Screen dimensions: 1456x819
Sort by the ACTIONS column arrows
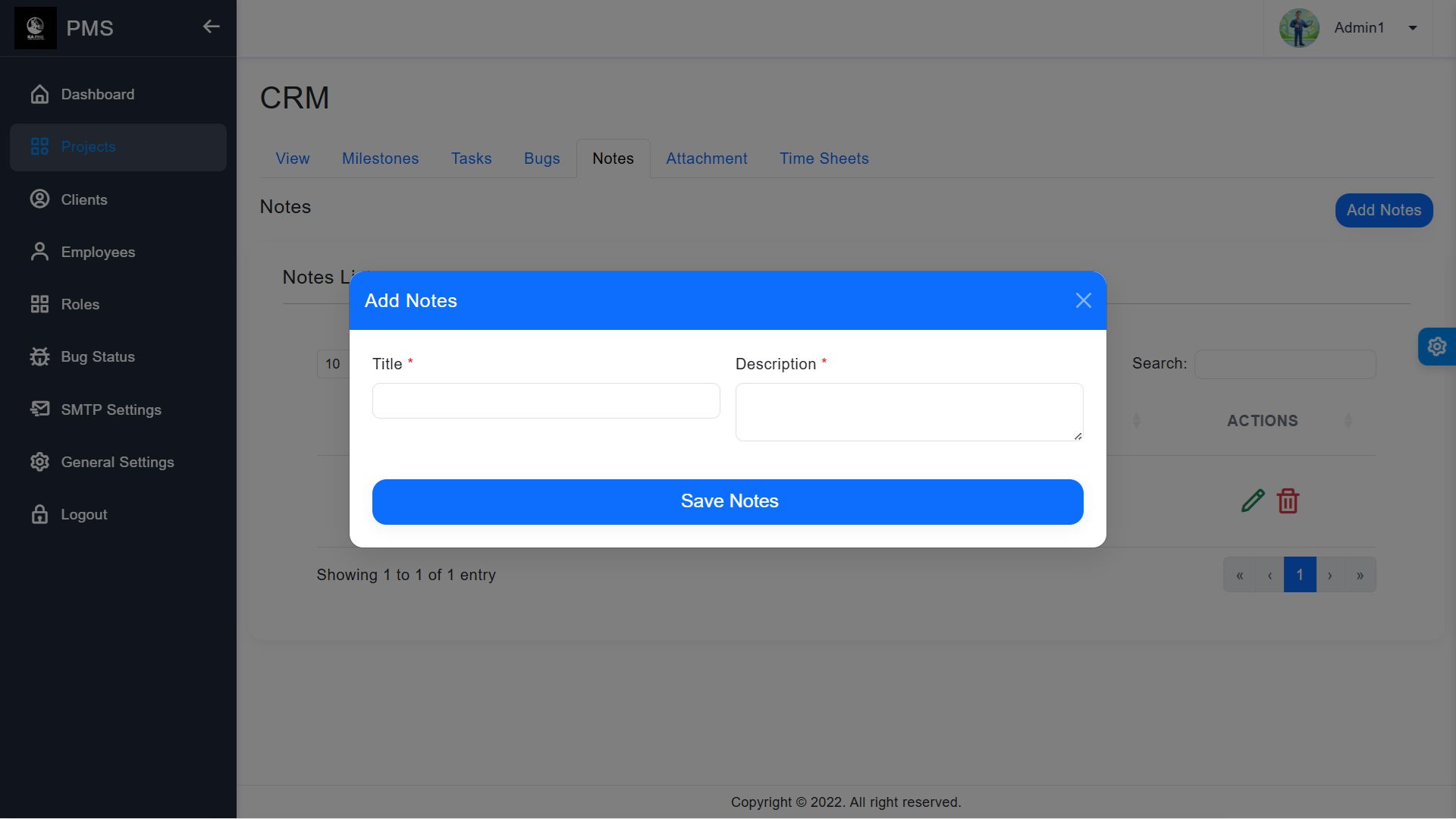coord(1348,421)
